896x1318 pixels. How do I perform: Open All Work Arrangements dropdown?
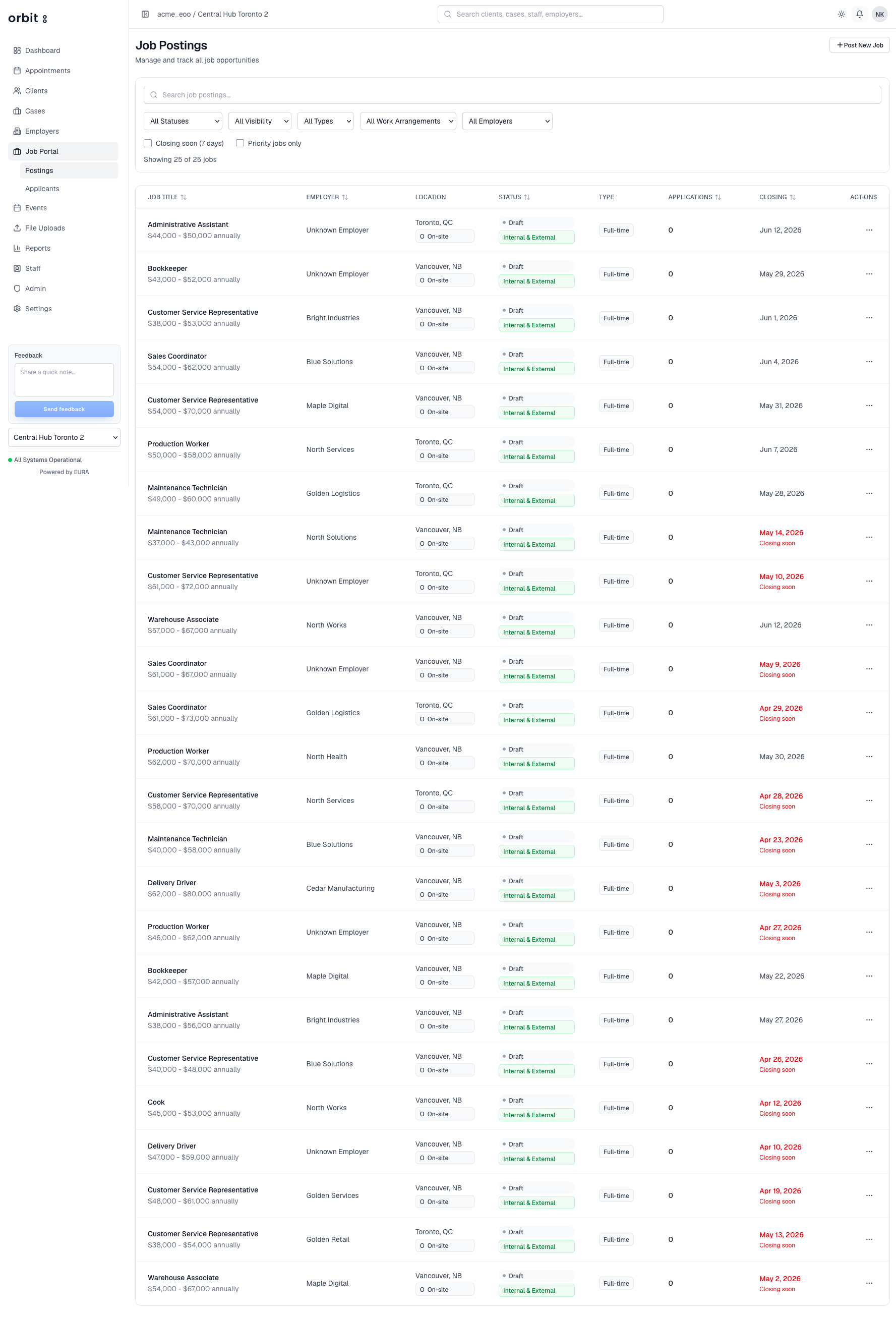pos(408,122)
